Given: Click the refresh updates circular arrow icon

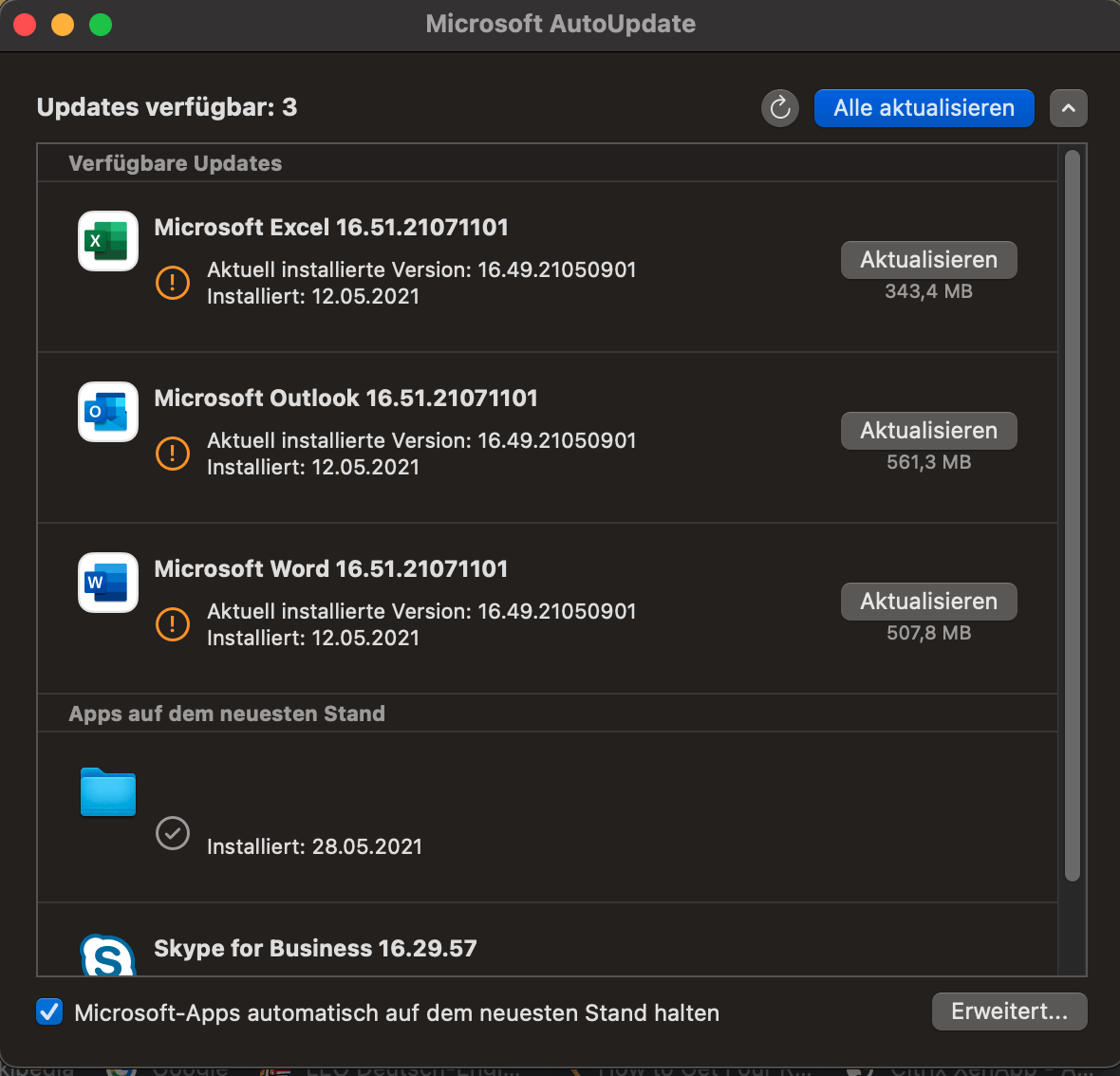Looking at the screenshot, I should 779,108.
